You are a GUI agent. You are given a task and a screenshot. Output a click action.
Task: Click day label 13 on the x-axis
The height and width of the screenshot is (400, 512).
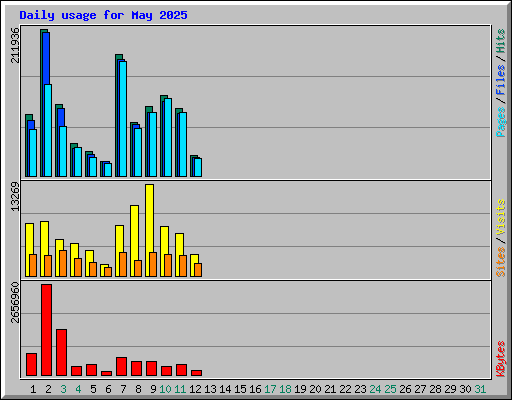pos(210,389)
